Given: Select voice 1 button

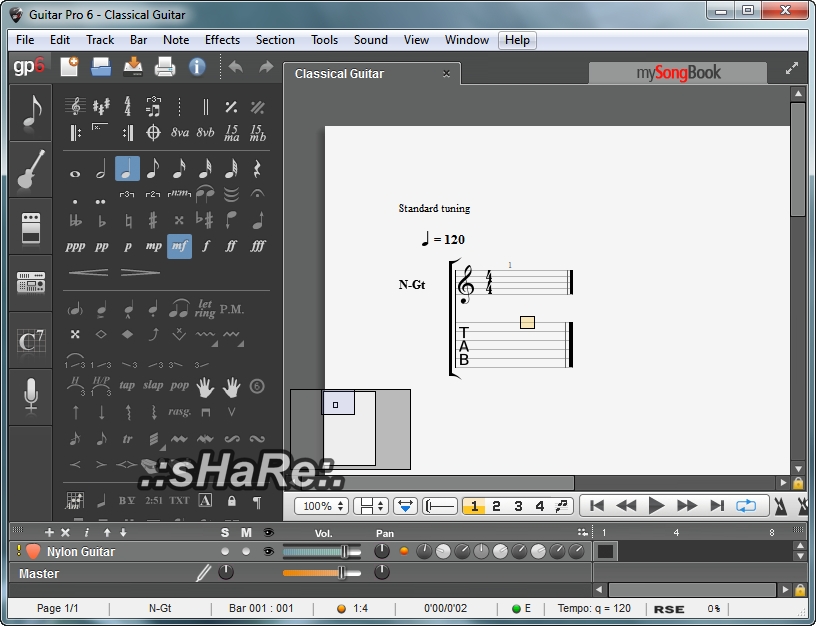Looking at the screenshot, I should 474,506.
